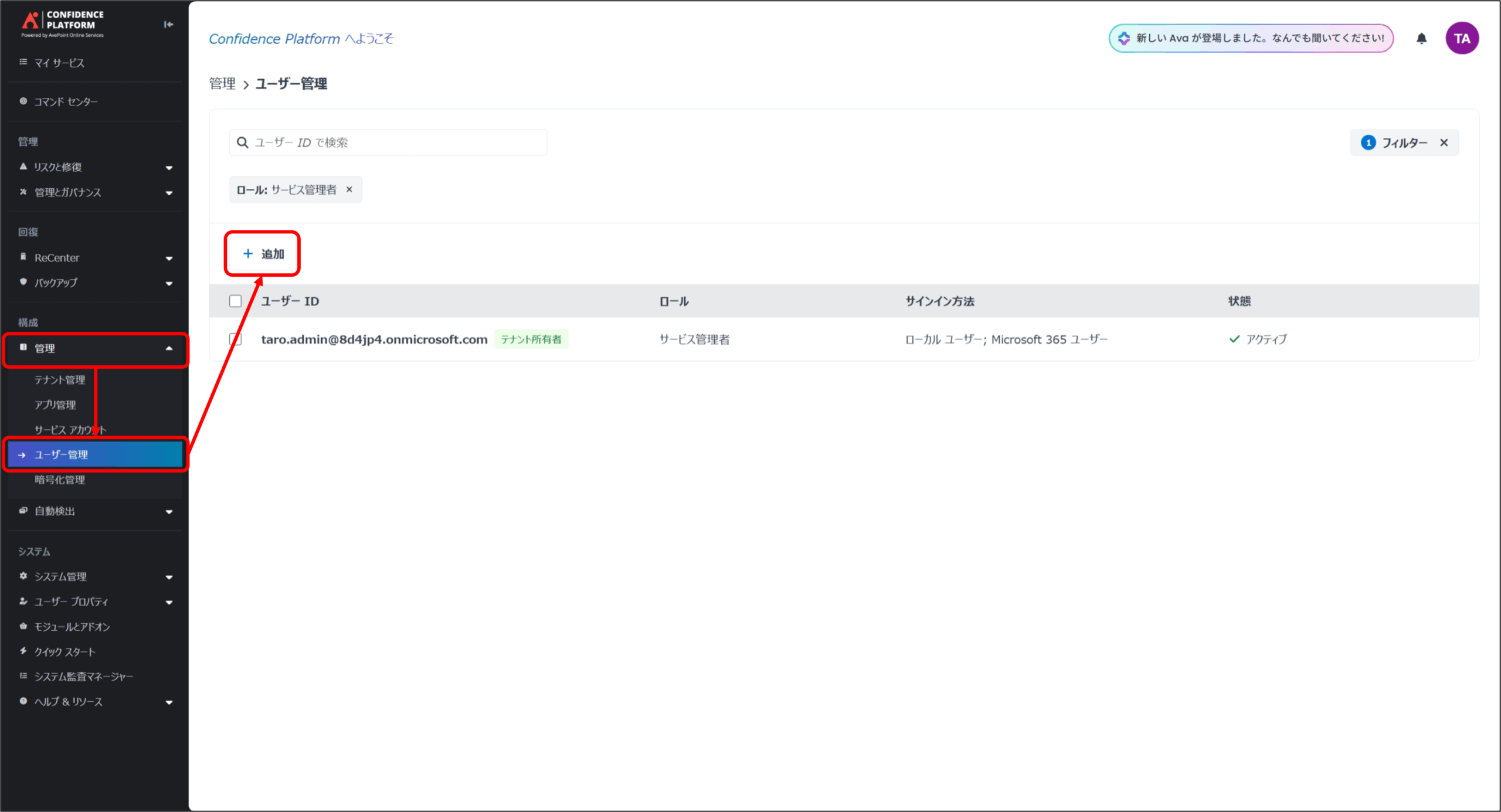Open the TA user avatar menu
This screenshot has width=1501, height=812.
click(1462, 39)
